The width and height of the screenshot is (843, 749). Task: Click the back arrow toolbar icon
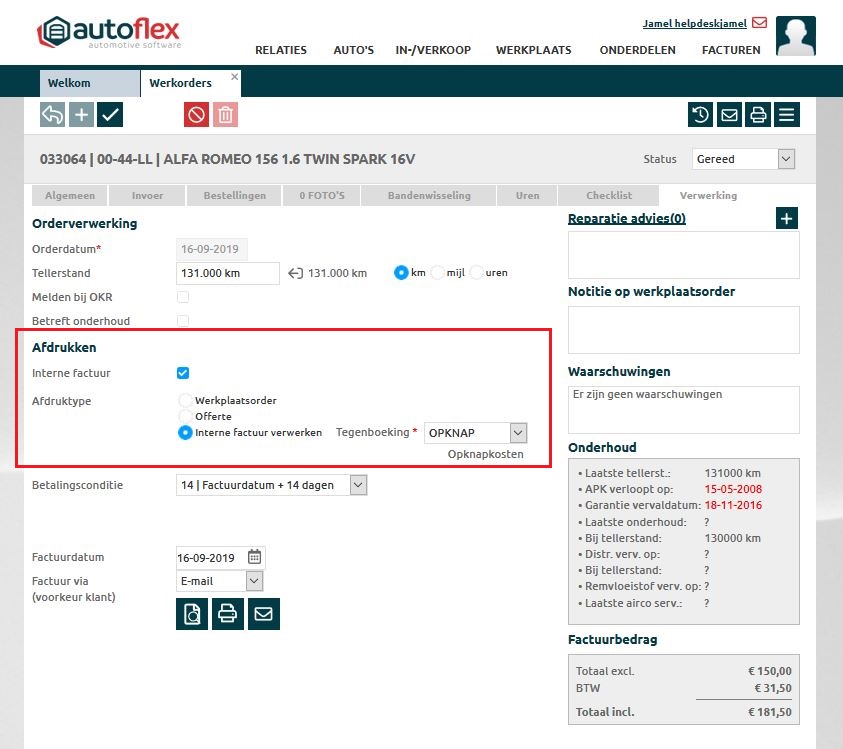click(x=53, y=115)
